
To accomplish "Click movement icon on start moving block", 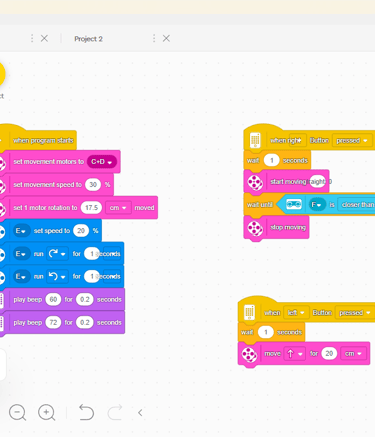I will point(255,182).
